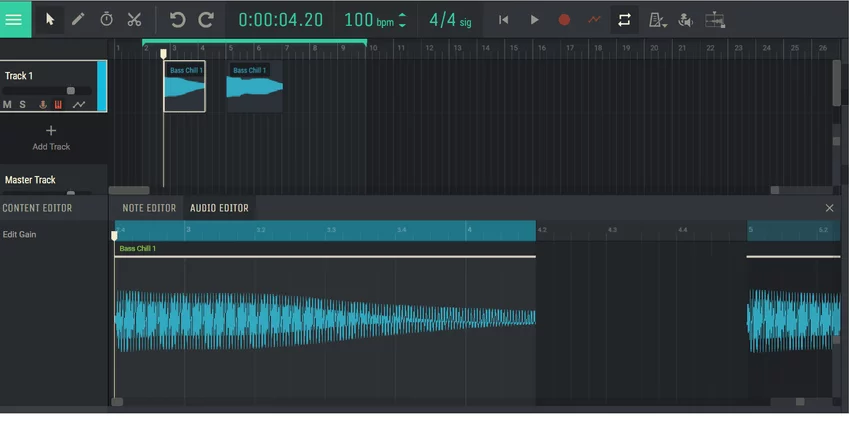Select the pencil draw tool
Image resolution: width=850 pixels, height=428 pixels.
pos(78,20)
